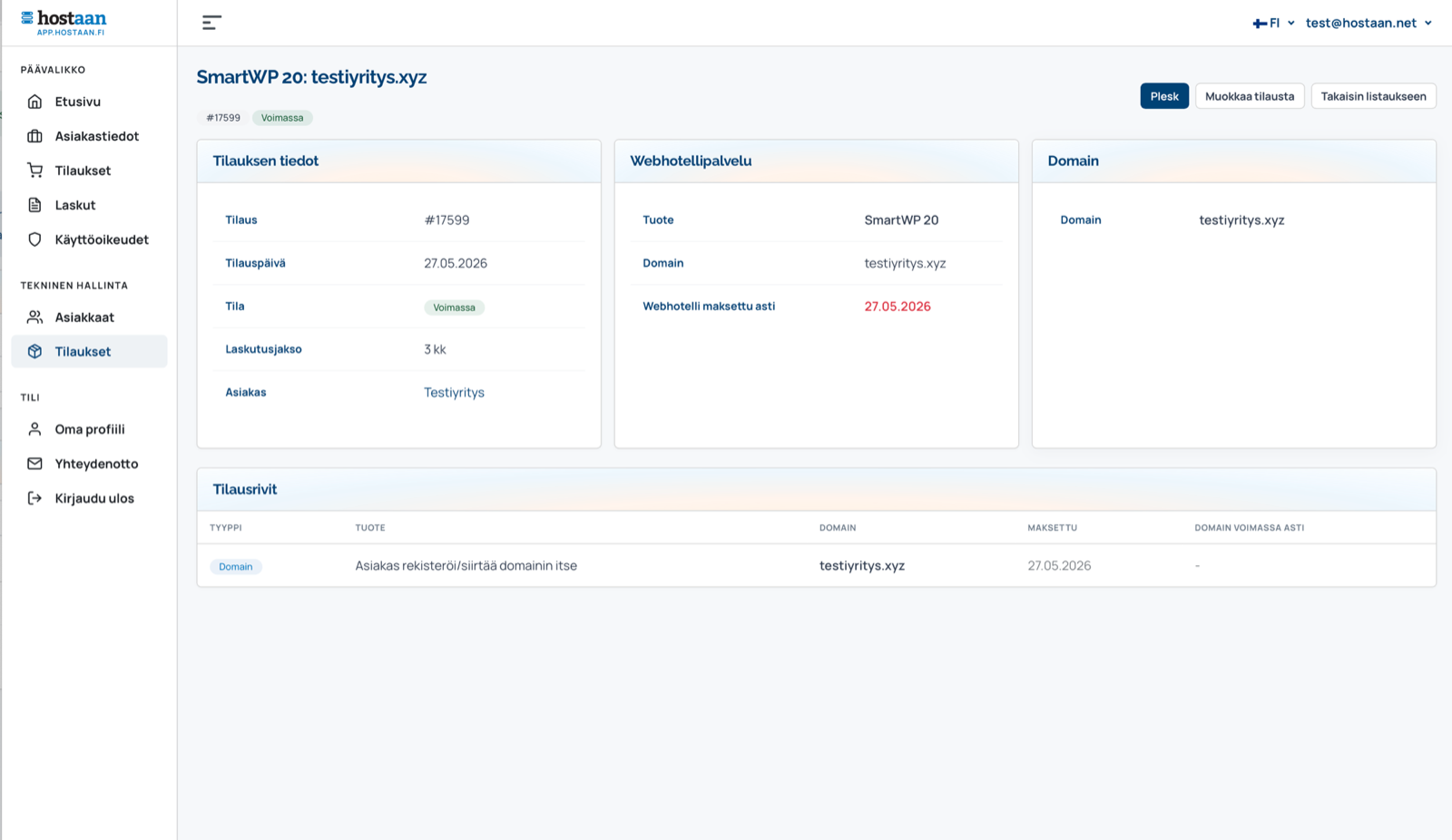The image size is (1452, 840).
Task: Toggle the sidebar collapse hamburger icon
Action: [x=211, y=23]
